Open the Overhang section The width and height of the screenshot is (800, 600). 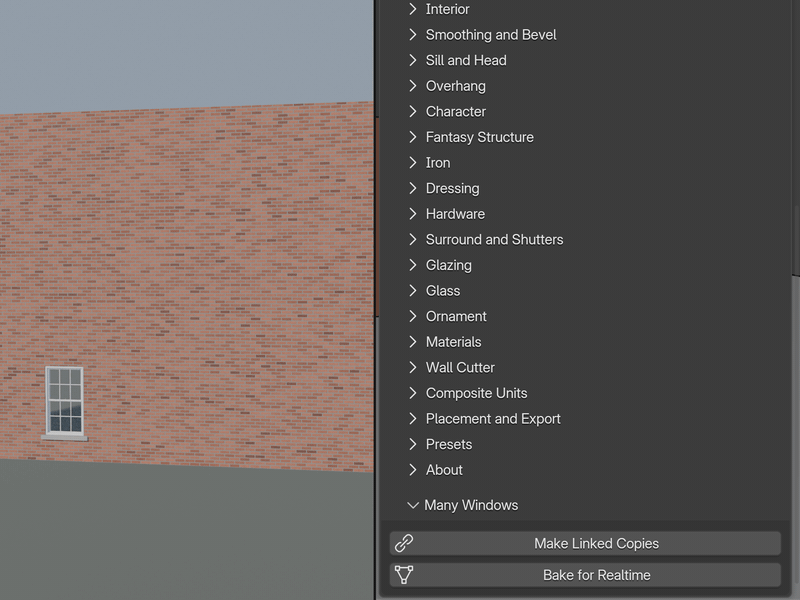coord(446,86)
